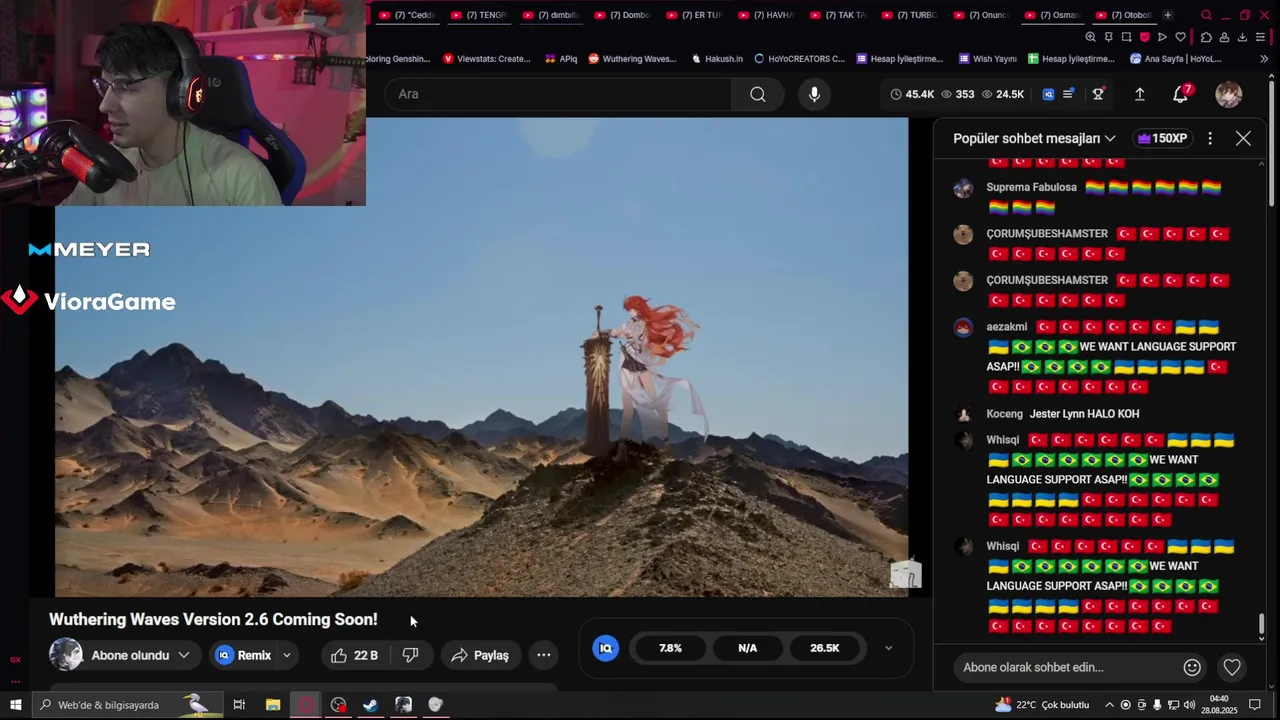Click the weather widget 22°C Çok bulutlu

pos(1042,705)
